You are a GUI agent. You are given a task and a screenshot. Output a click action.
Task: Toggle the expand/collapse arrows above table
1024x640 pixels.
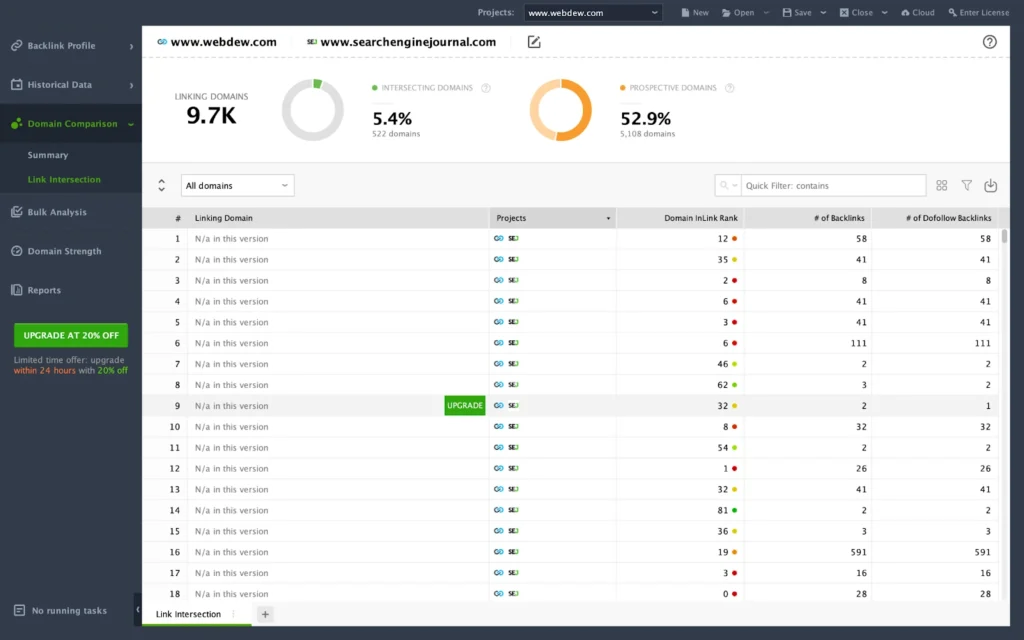(x=162, y=186)
